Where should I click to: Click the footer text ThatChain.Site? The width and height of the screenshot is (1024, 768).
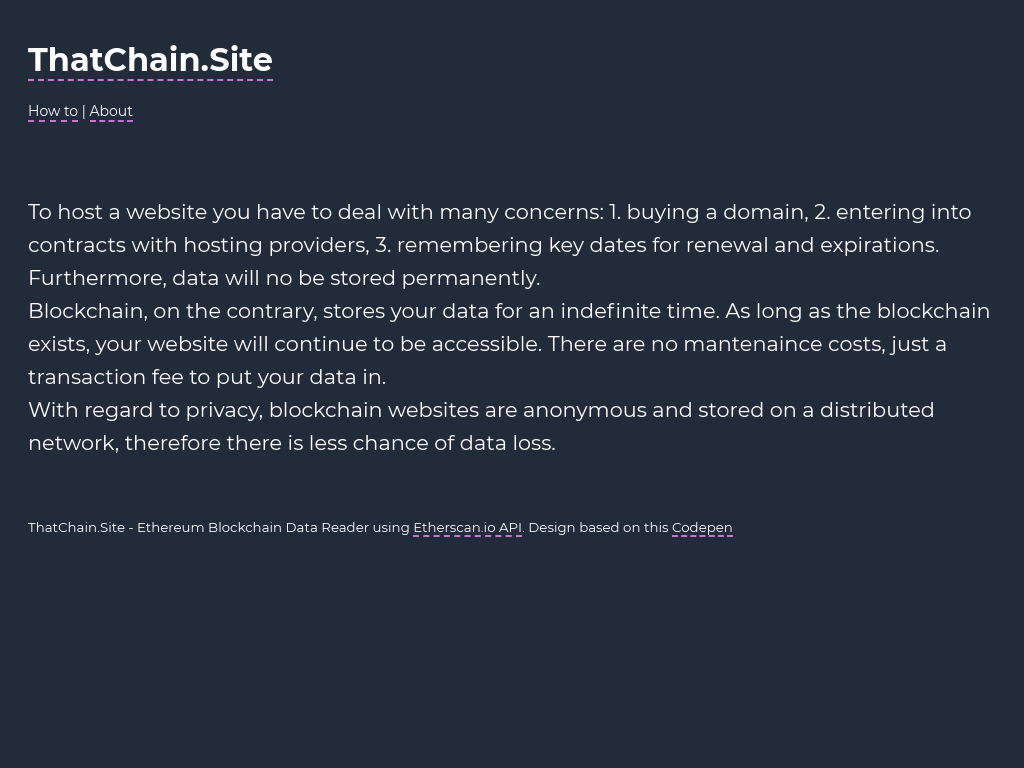[76, 527]
